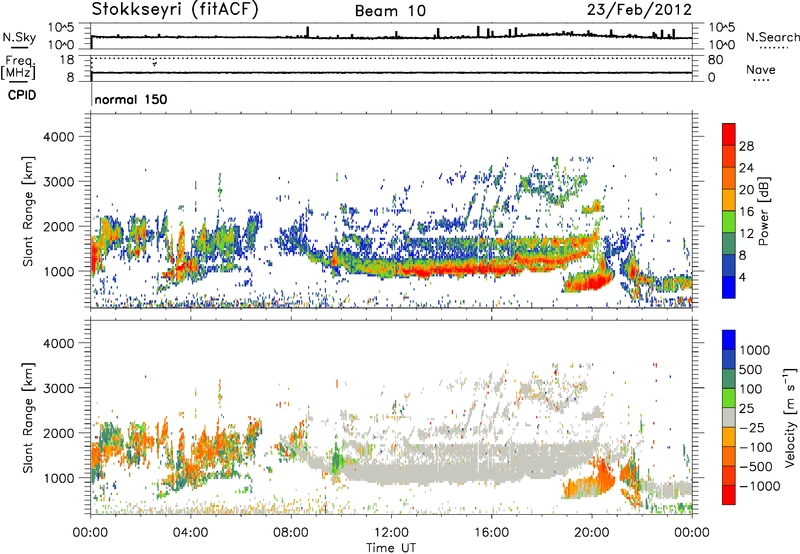Click the "2000" tick on velocity panel
Viewport: 800px width, 554px height.
click(x=58, y=433)
